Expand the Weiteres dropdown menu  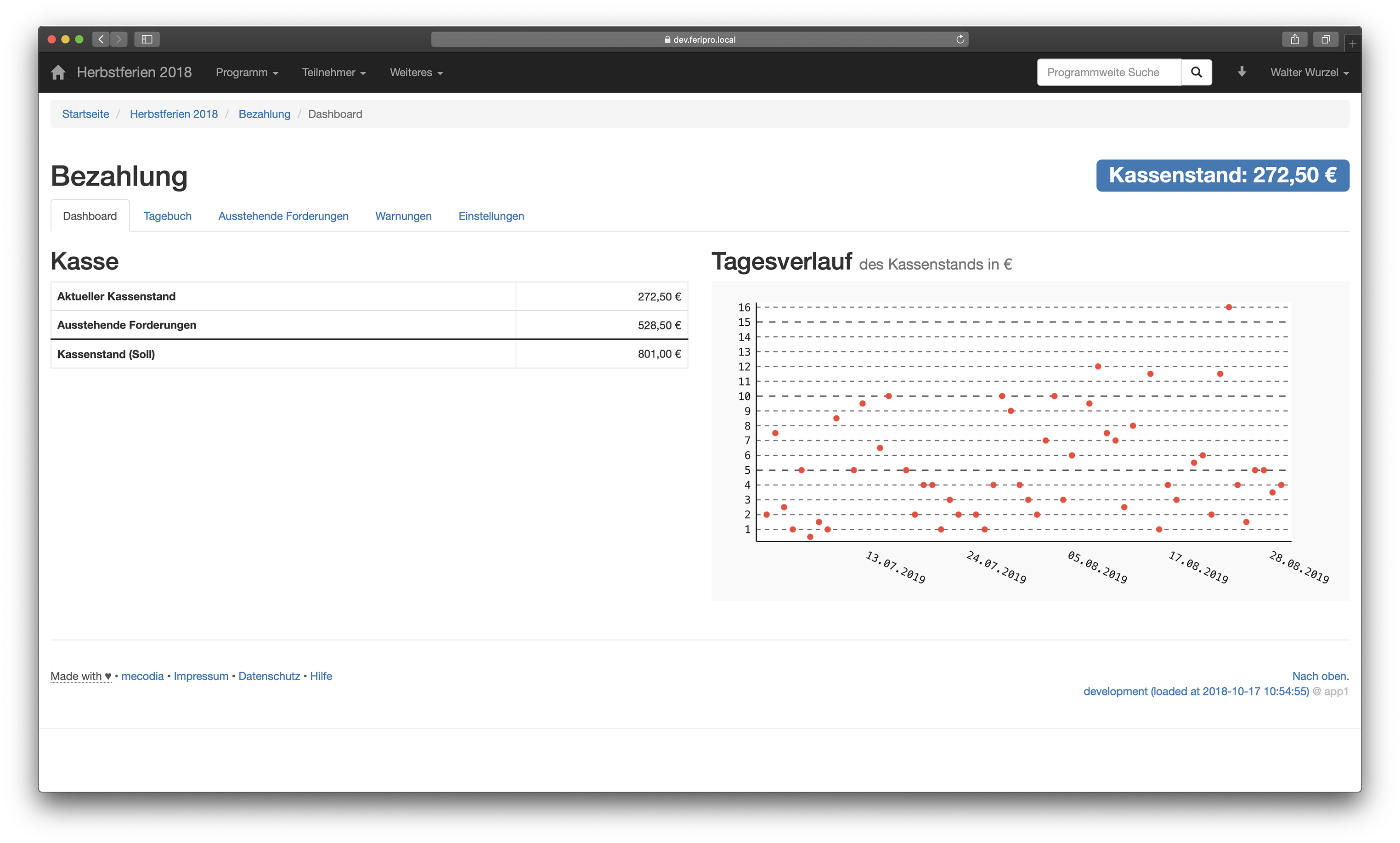pos(416,73)
